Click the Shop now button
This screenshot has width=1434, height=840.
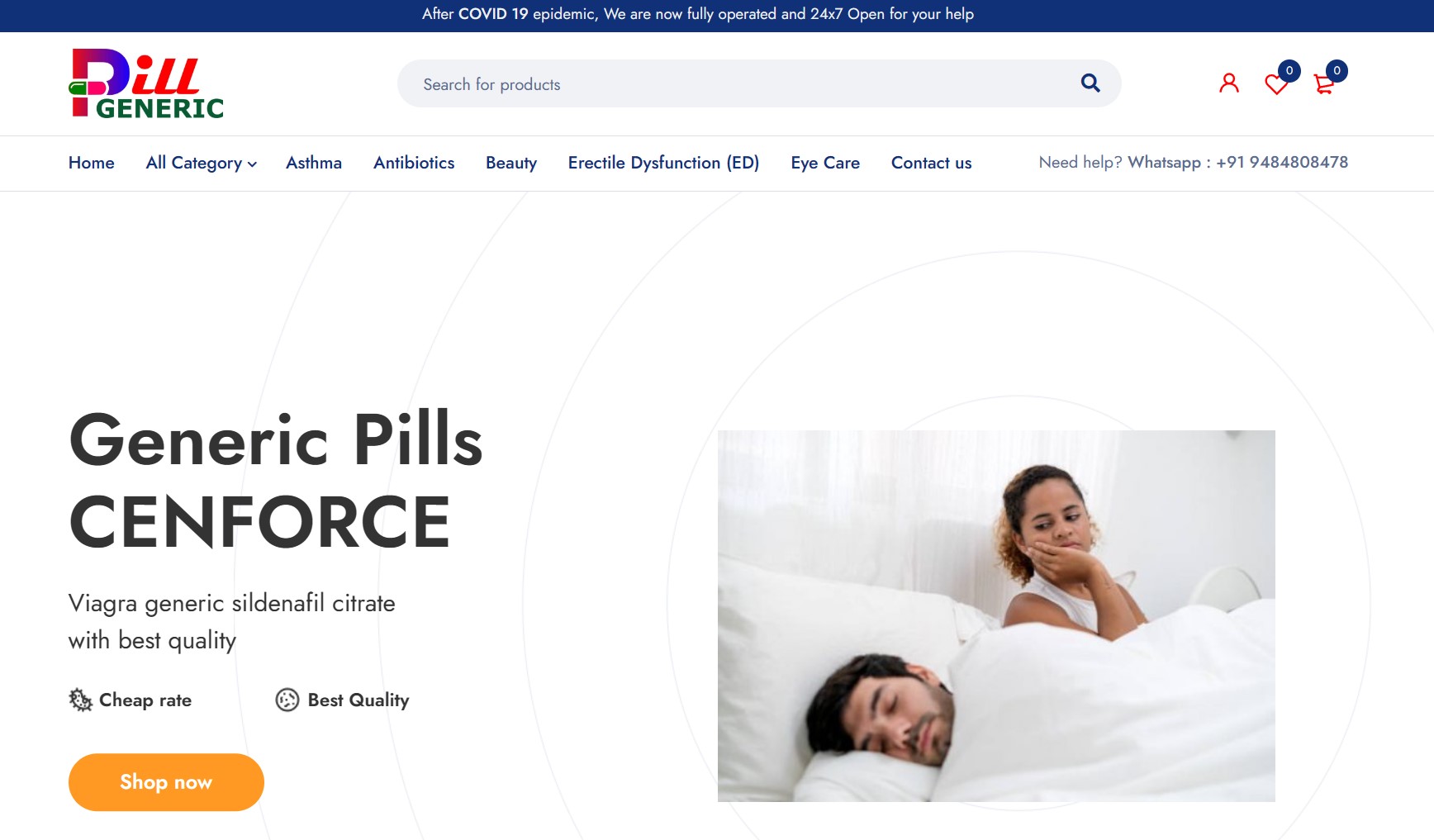click(165, 781)
